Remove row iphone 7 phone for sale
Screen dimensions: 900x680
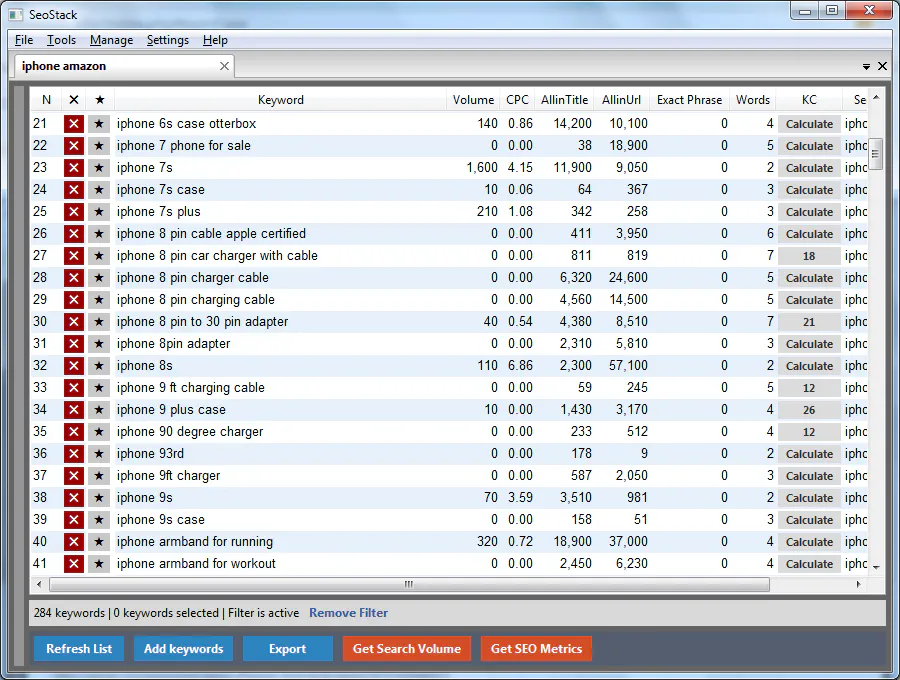pyautogui.click(x=73, y=146)
